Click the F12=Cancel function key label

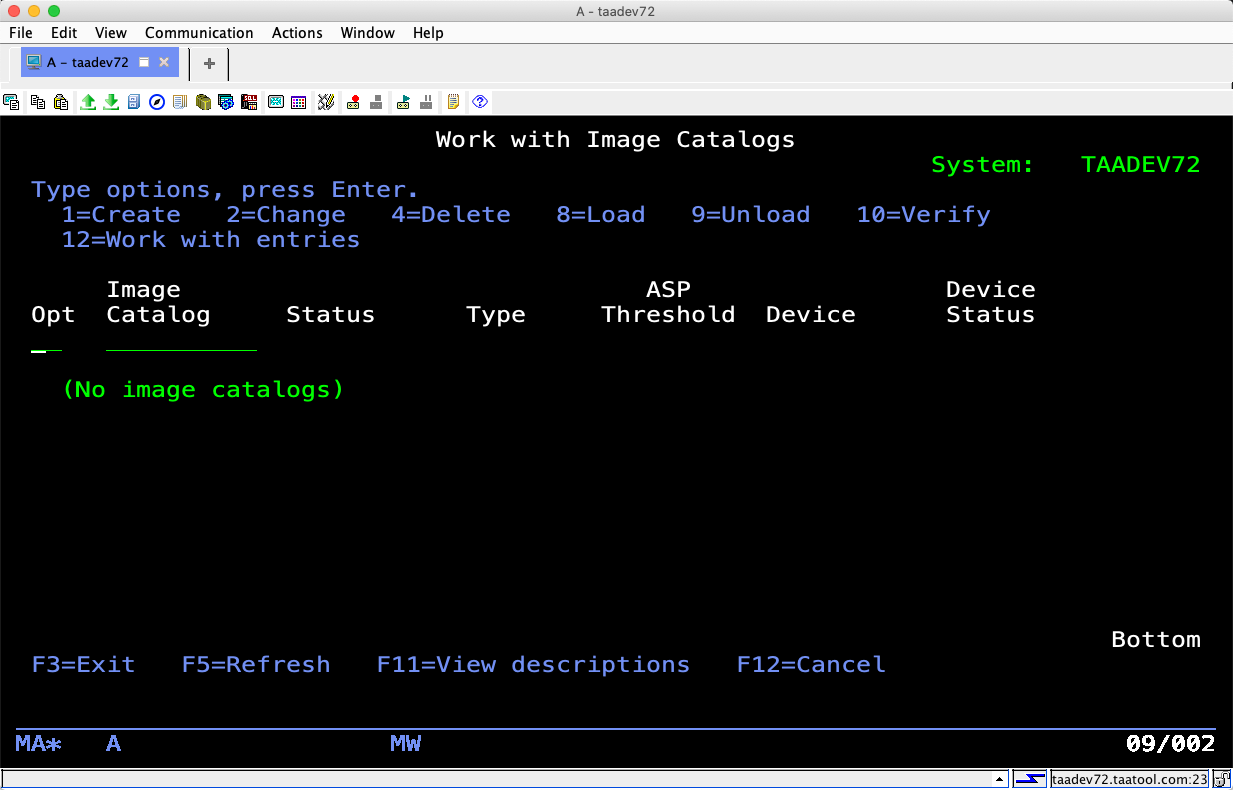(x=811, y=665)
